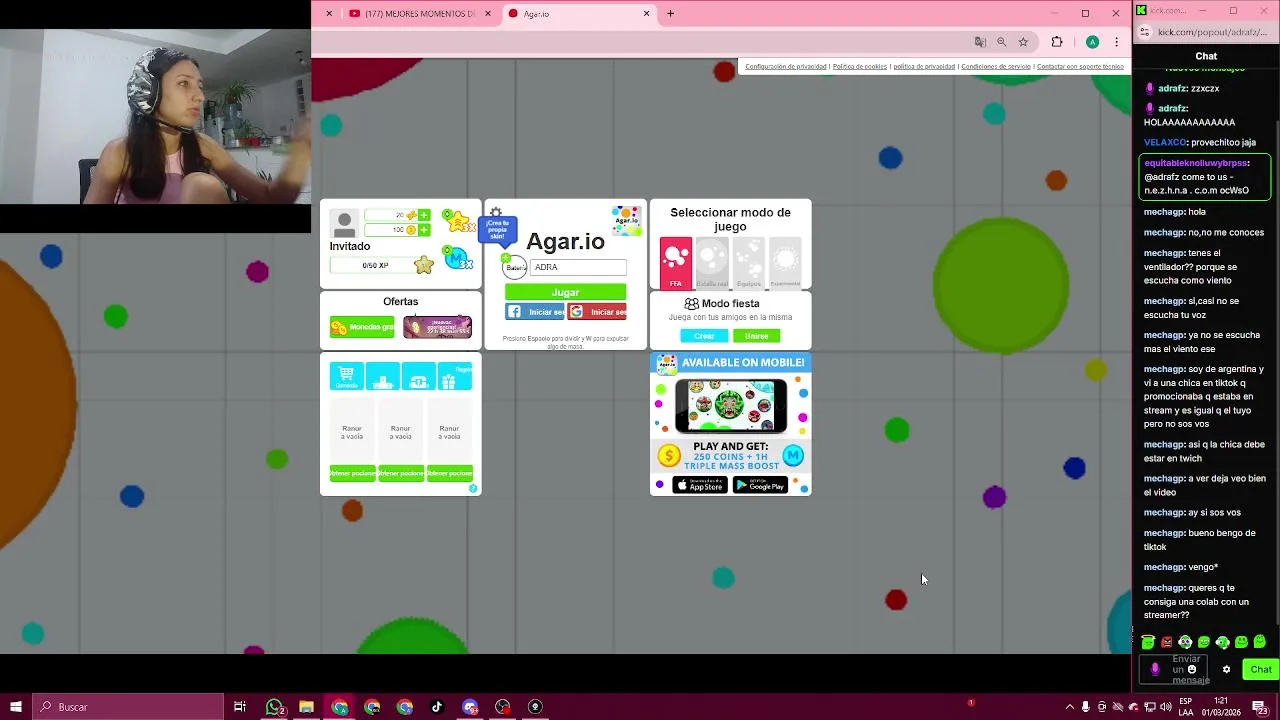Sign in with Google button
This screenshot has width=1280, height=720.
tap(597, 312)
